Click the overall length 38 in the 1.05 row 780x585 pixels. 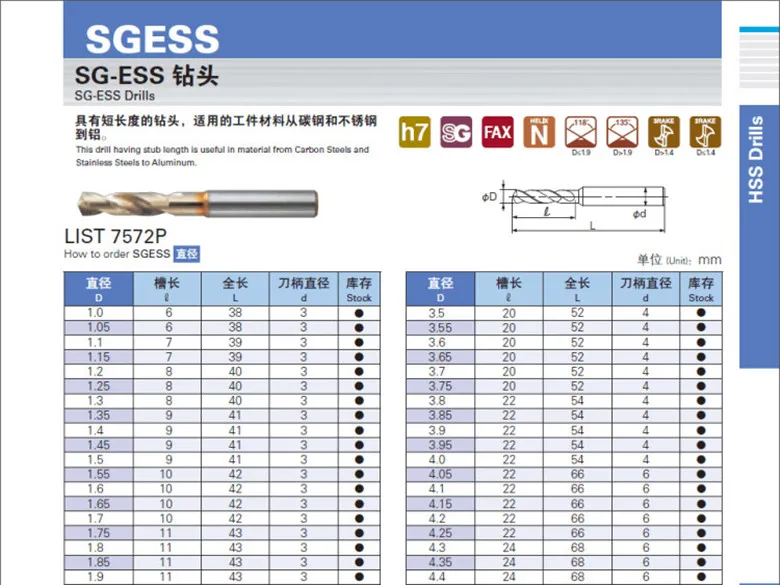[x=235, y=327]
